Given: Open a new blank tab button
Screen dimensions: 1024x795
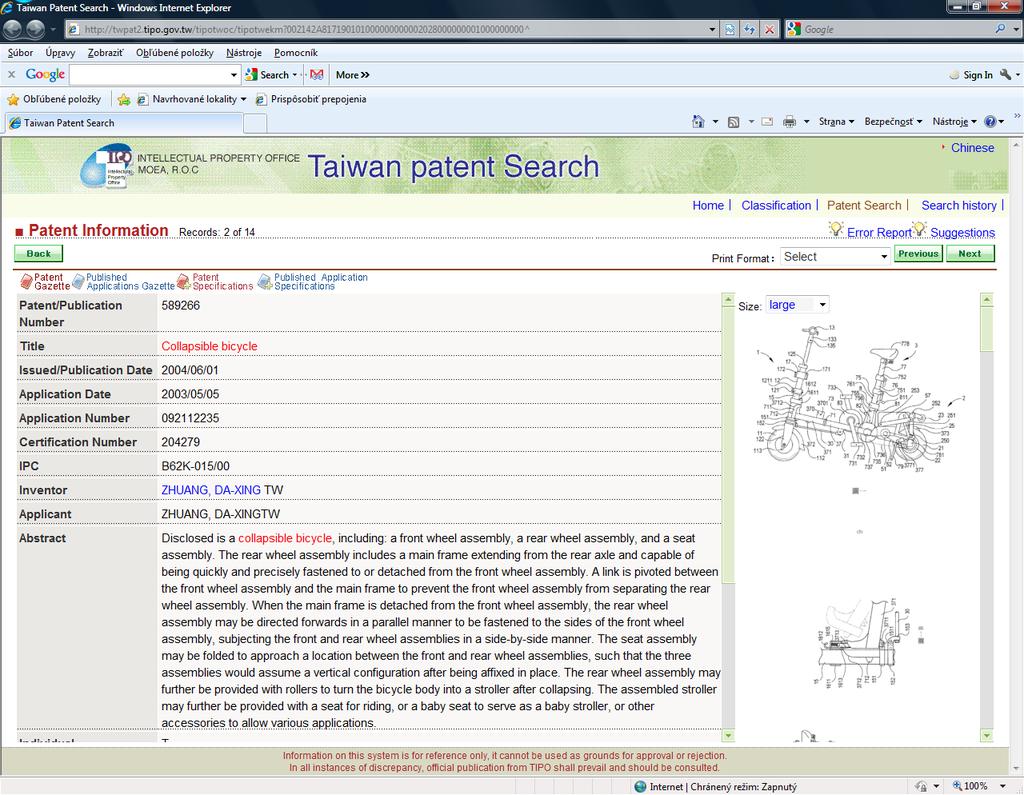Looking at the screenshot, I should [x=255, y=123].
